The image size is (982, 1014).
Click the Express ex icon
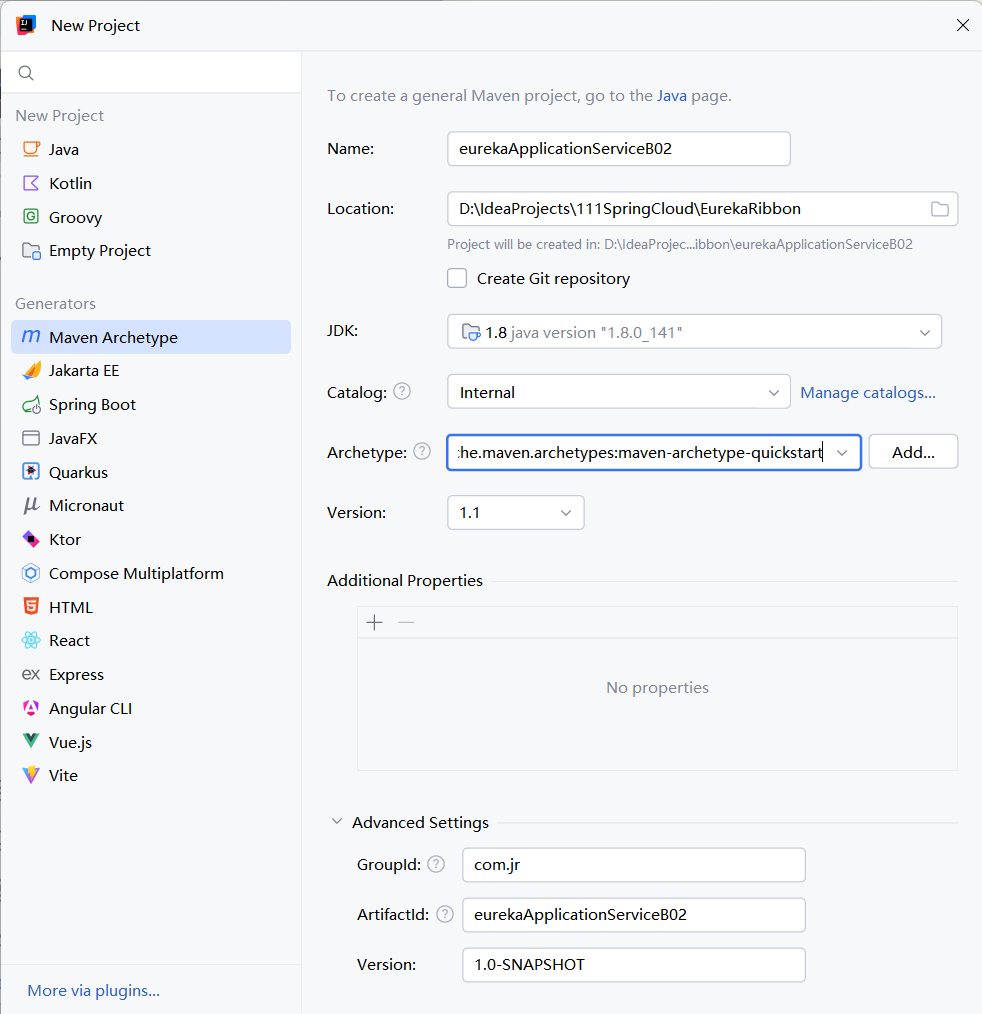click(x=31, y=674)
